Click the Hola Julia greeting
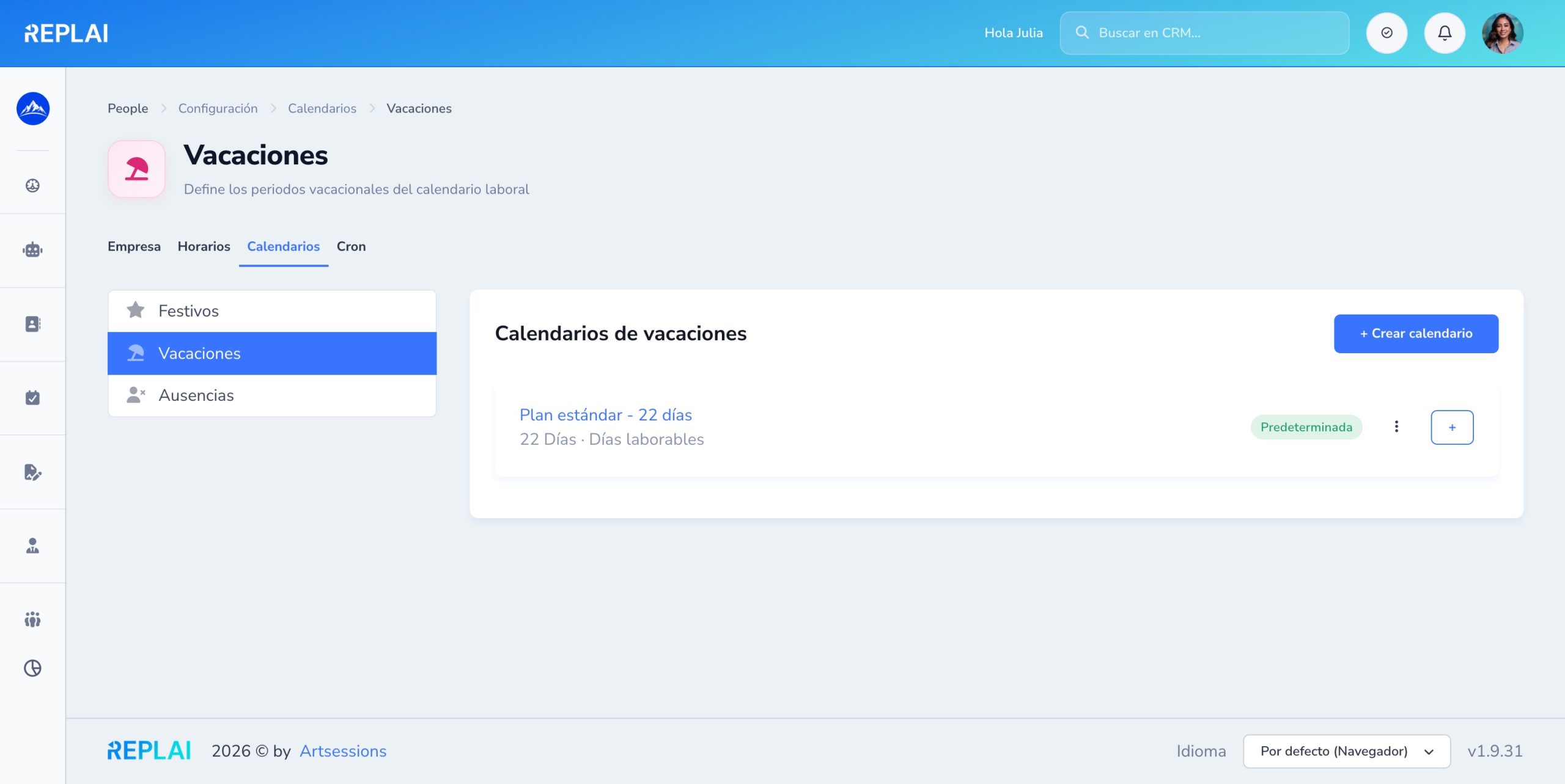This screenshot has width=1565, height=784. point(1014,33)
